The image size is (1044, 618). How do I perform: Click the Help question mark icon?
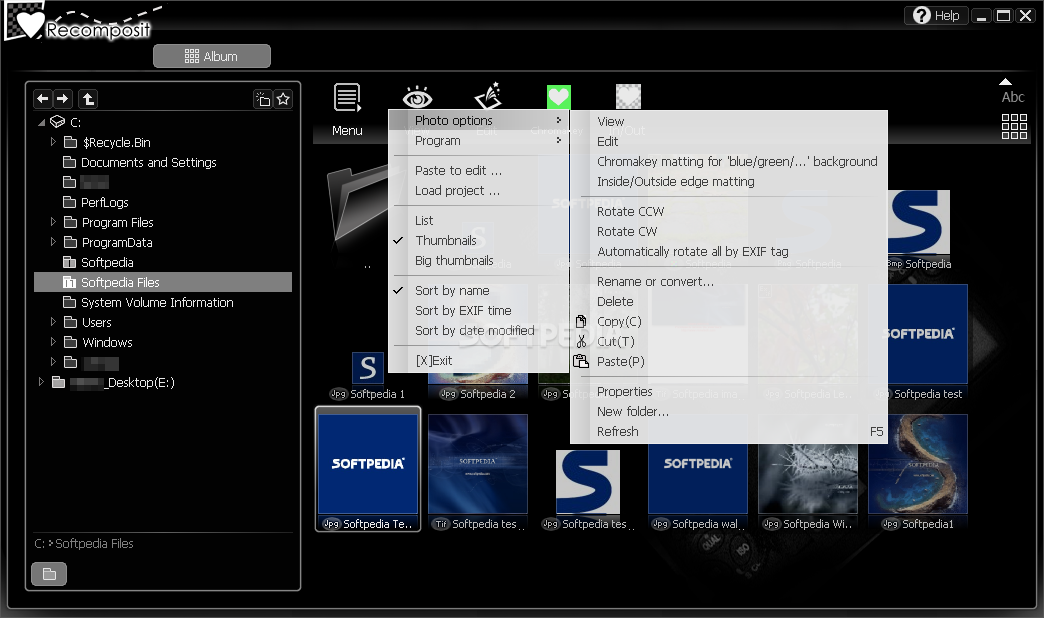click(x=921, y=15)
